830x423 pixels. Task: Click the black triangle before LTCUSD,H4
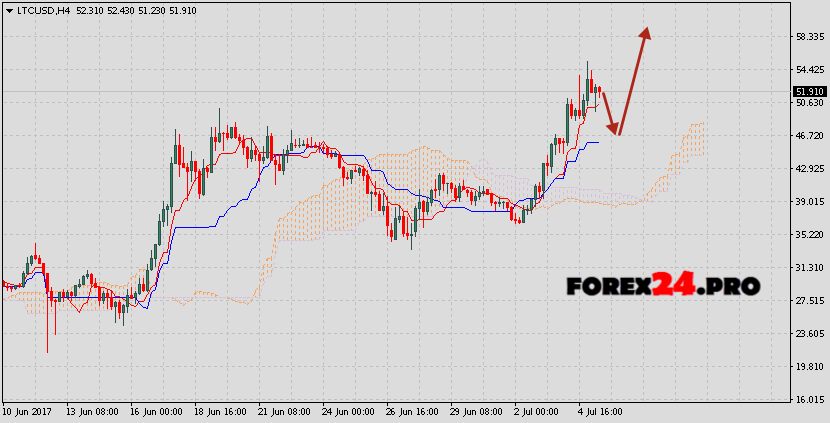pyautogui.click(x=8, y=10)
